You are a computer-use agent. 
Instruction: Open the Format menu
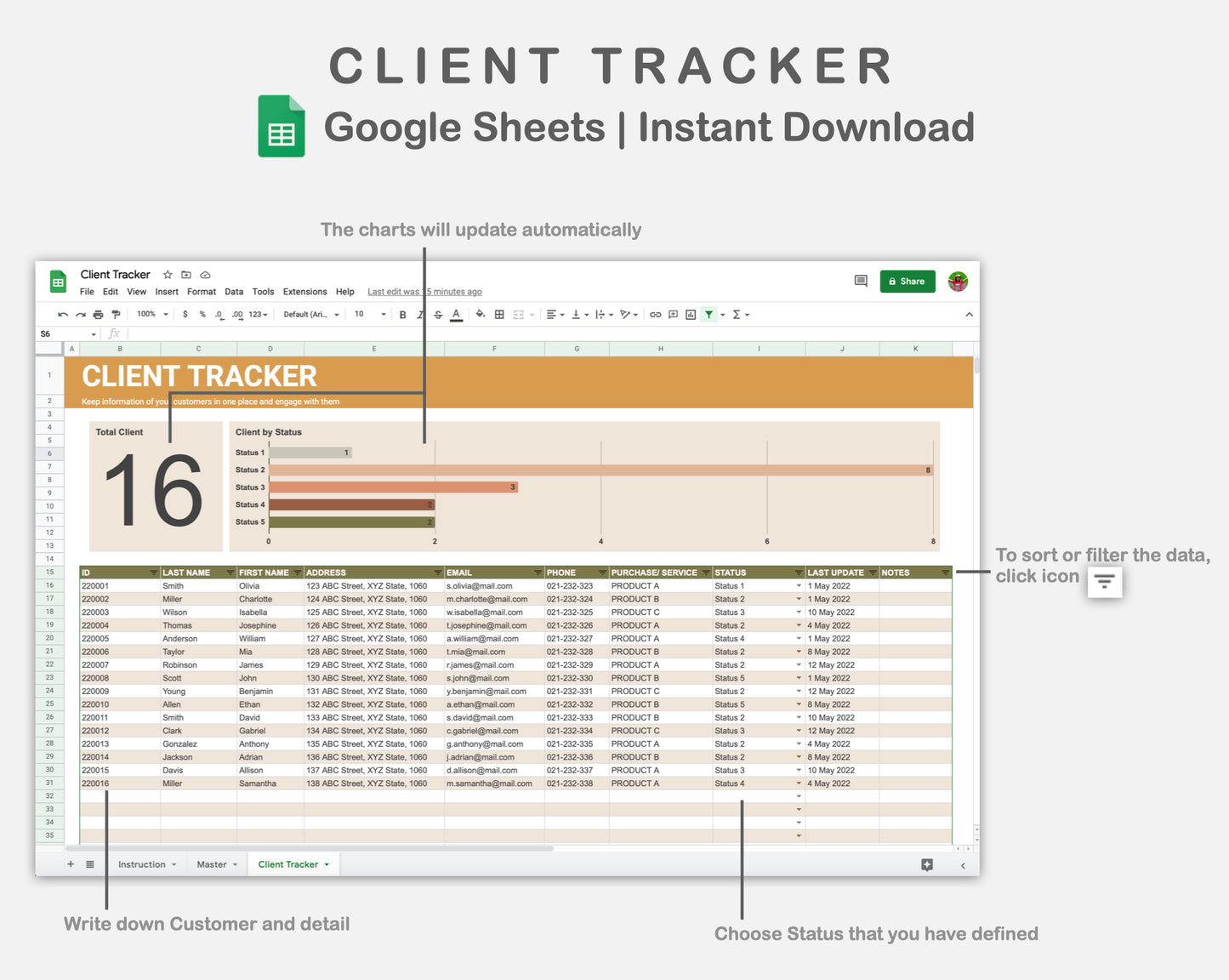pyautogui.click(x=201, y=291)
